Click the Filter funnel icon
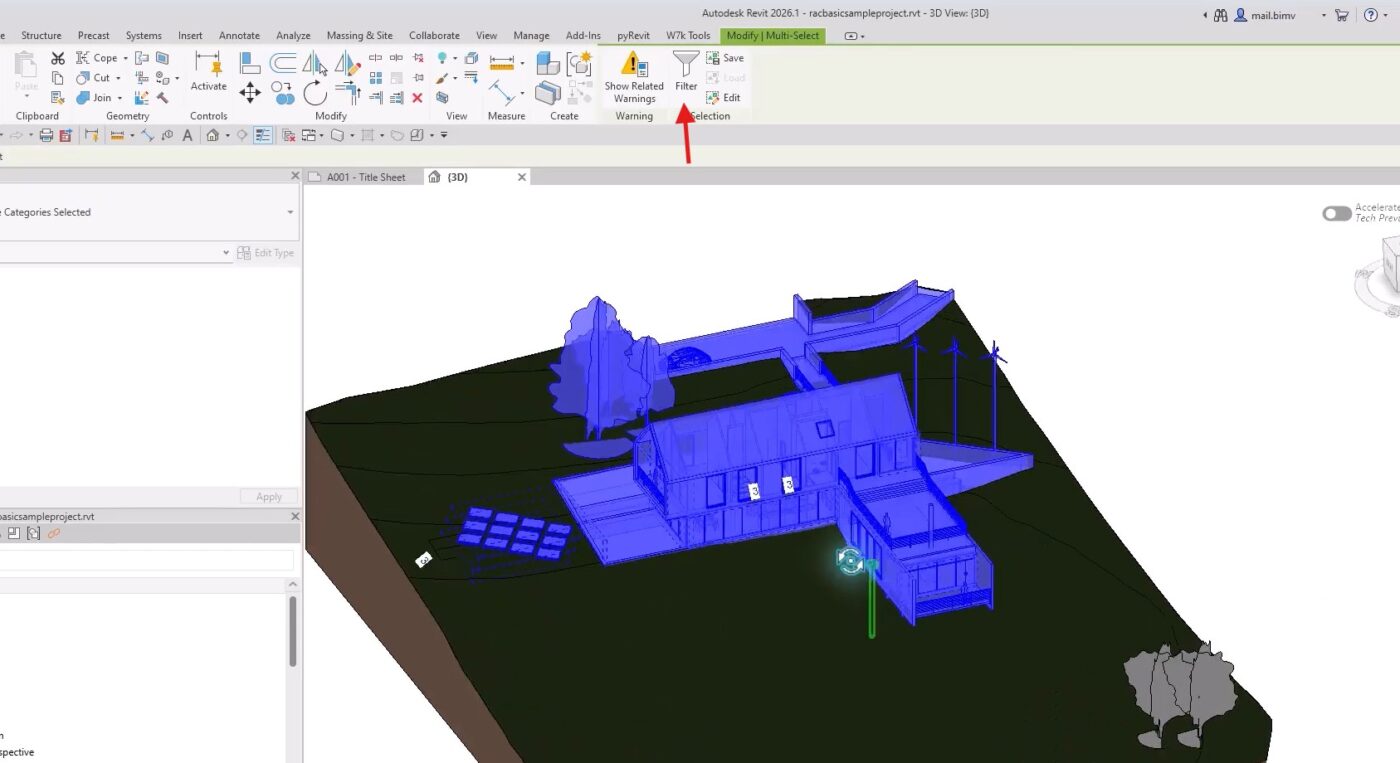The image size is (1400, 763). coord(685,66)
